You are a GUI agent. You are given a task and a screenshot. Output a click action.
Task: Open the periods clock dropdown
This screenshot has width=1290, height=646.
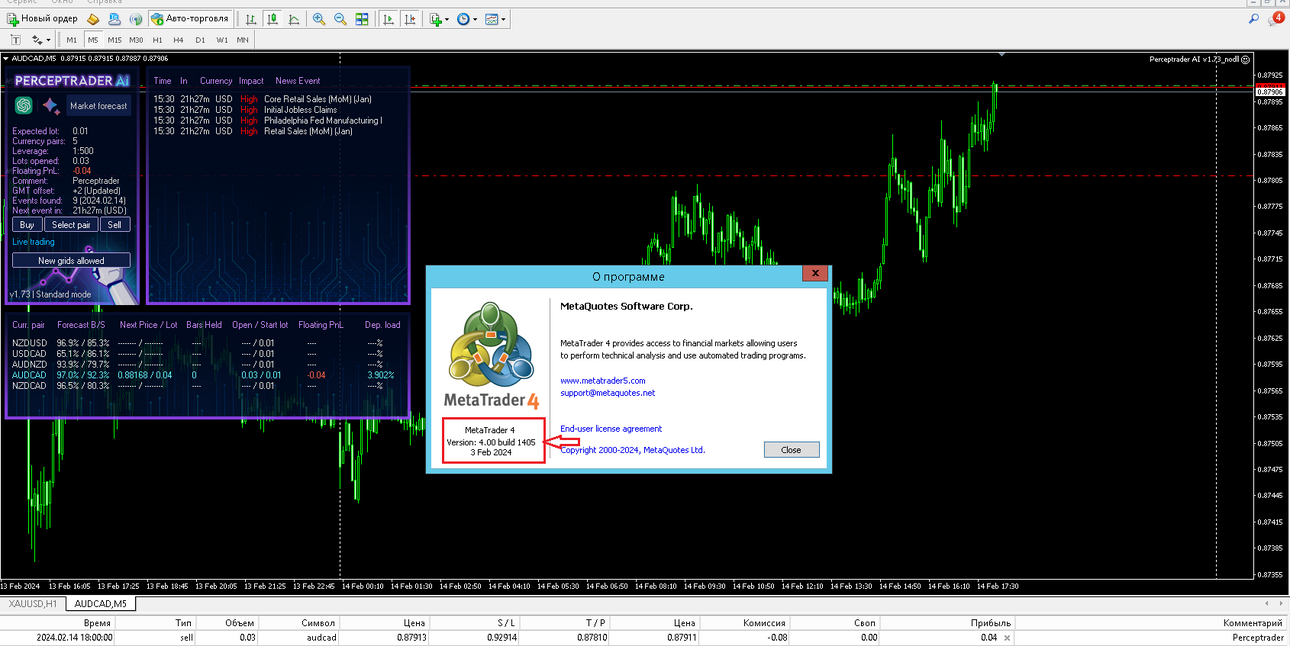point(467,19)
